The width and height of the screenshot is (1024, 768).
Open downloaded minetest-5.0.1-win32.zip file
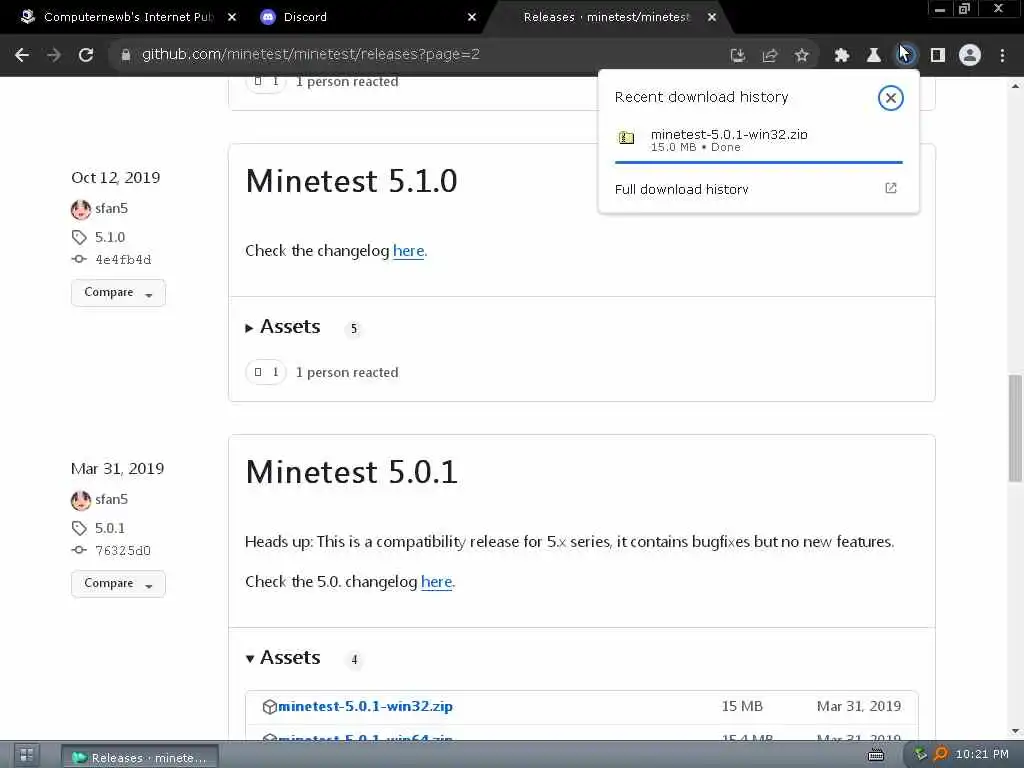(x=758, y=140)
